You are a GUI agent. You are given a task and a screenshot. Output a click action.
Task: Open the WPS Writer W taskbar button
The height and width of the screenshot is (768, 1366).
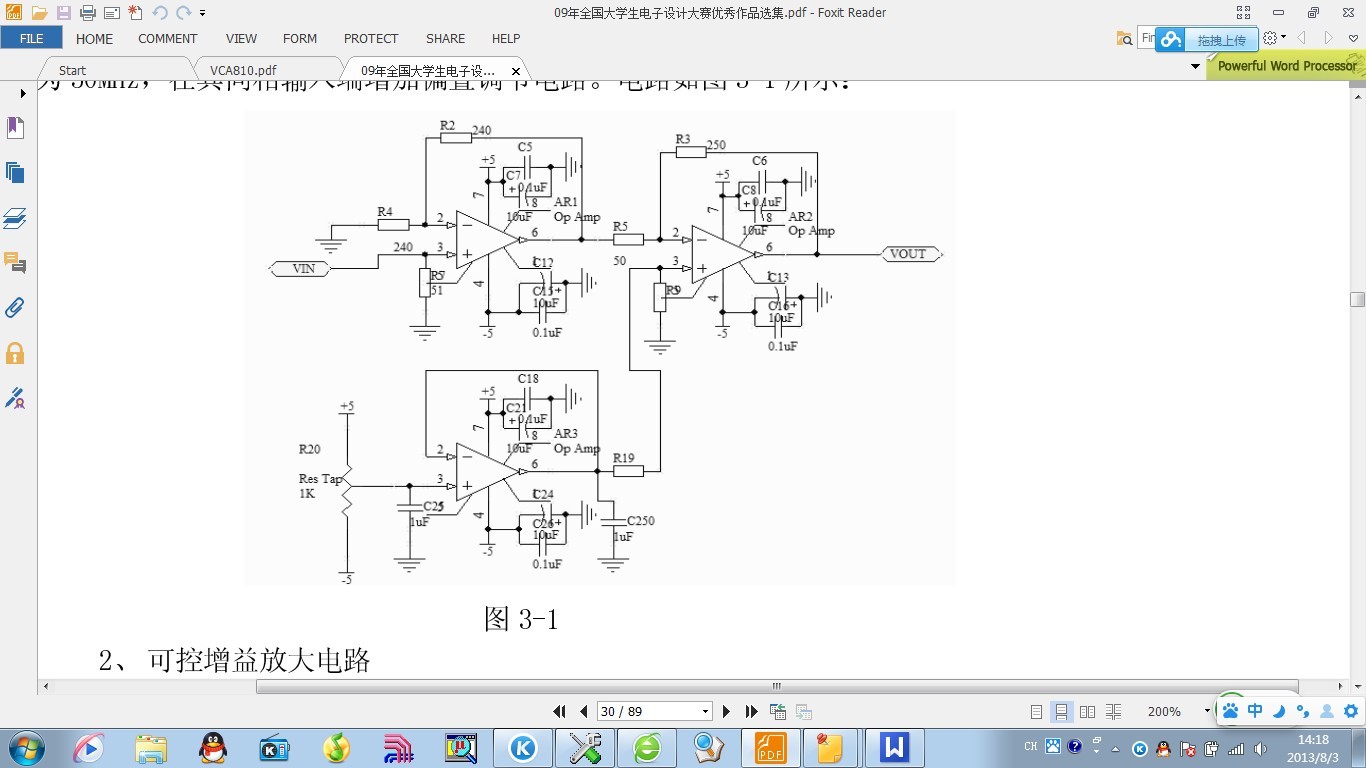pos(894,748)
